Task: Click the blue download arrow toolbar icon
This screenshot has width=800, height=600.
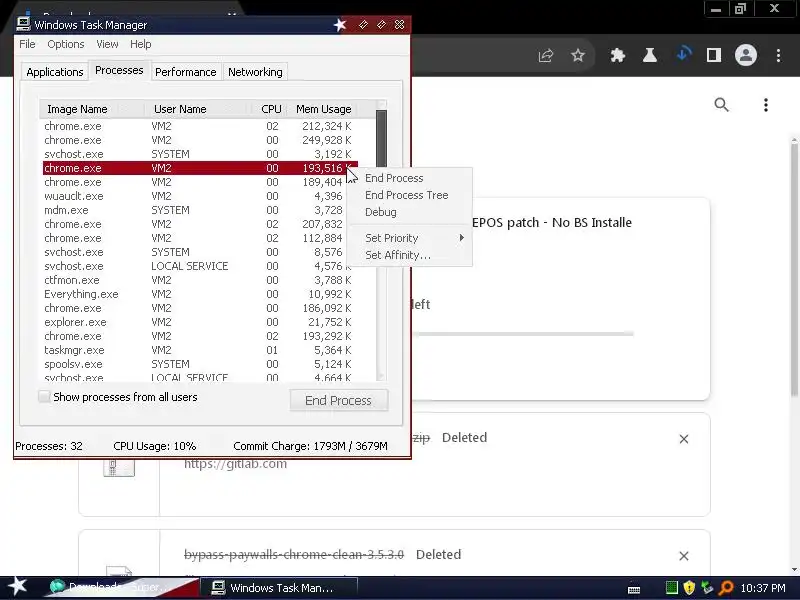Action: click(683, 54)
